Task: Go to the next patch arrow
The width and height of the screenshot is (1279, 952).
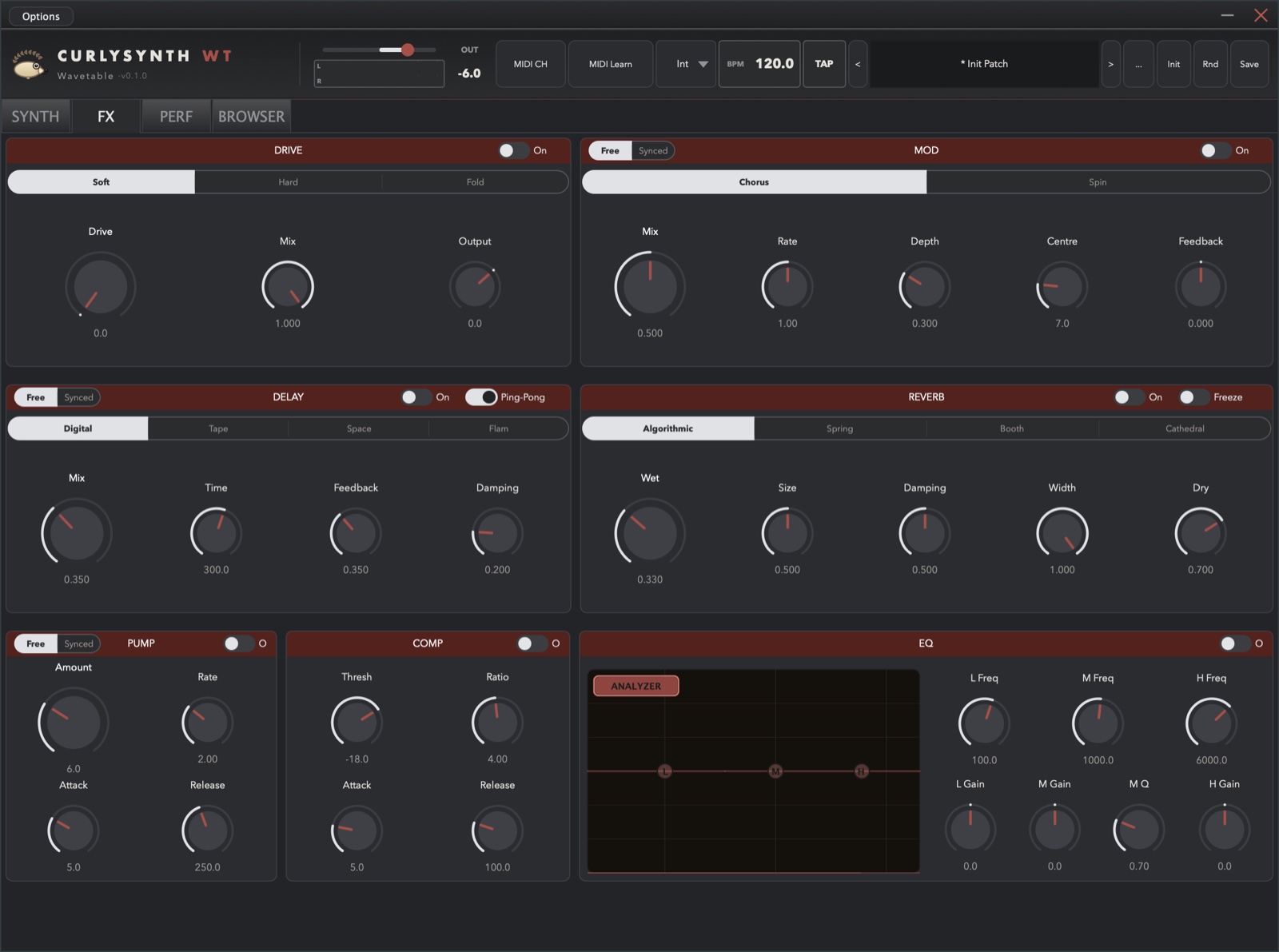Action: point(1110,64)
